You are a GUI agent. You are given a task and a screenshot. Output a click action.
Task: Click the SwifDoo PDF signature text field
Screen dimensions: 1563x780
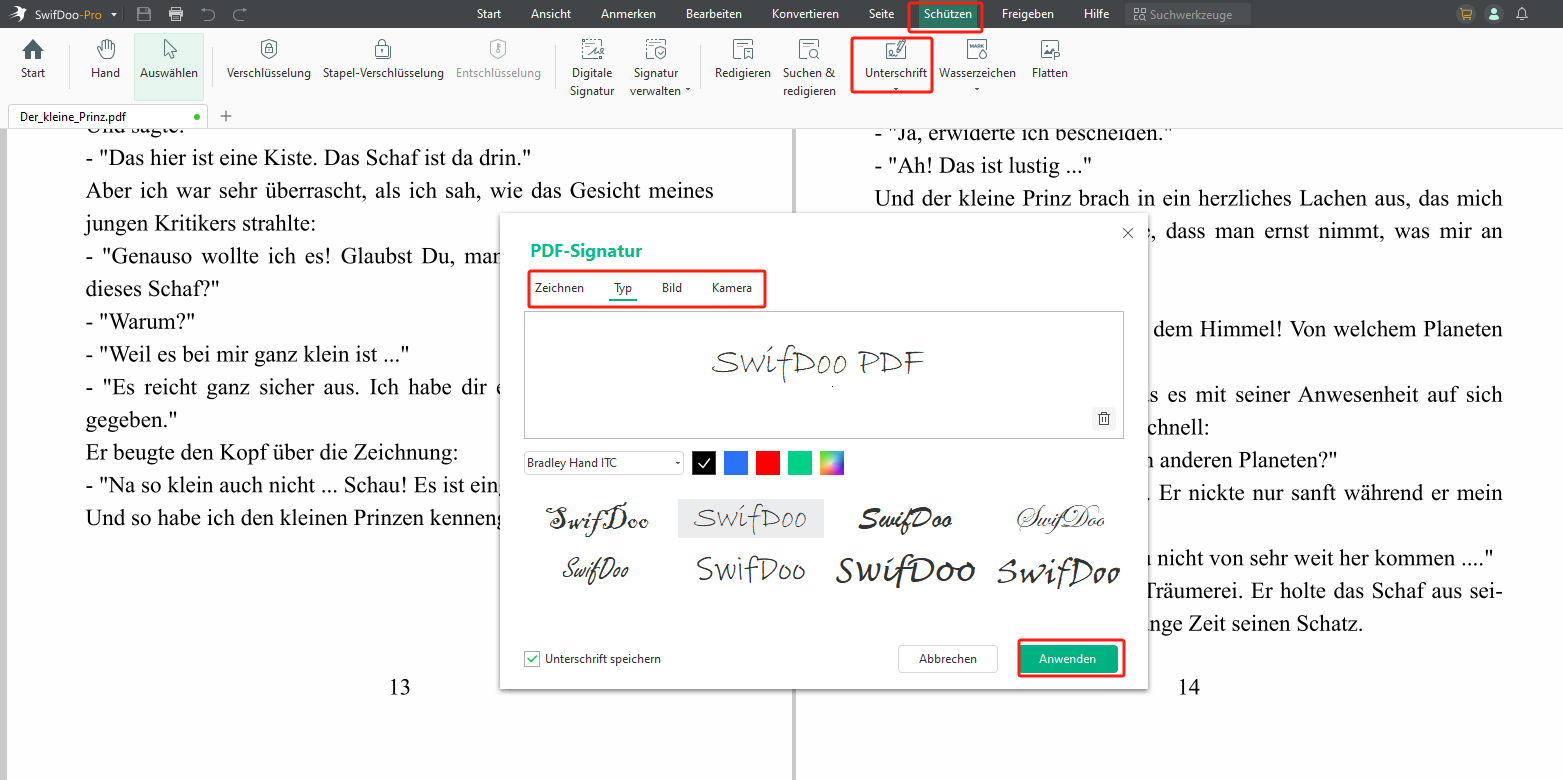[x=824, y=374]
